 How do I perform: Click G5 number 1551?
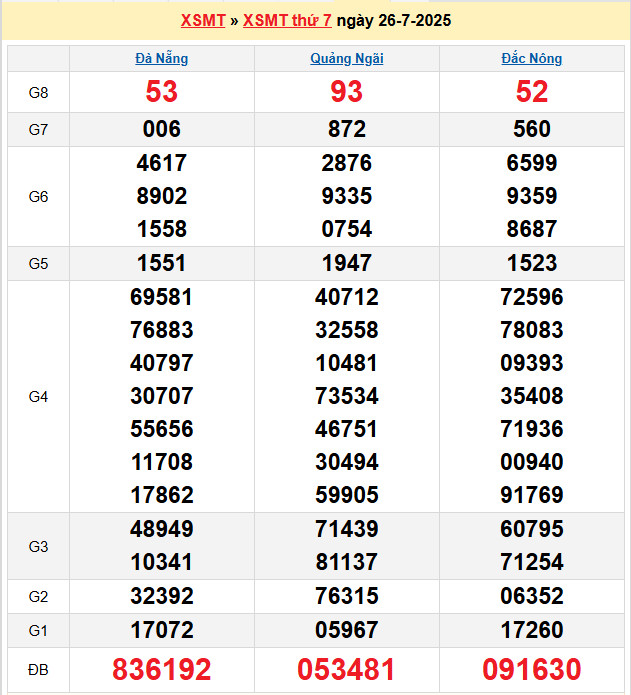(x=162, y=263)
